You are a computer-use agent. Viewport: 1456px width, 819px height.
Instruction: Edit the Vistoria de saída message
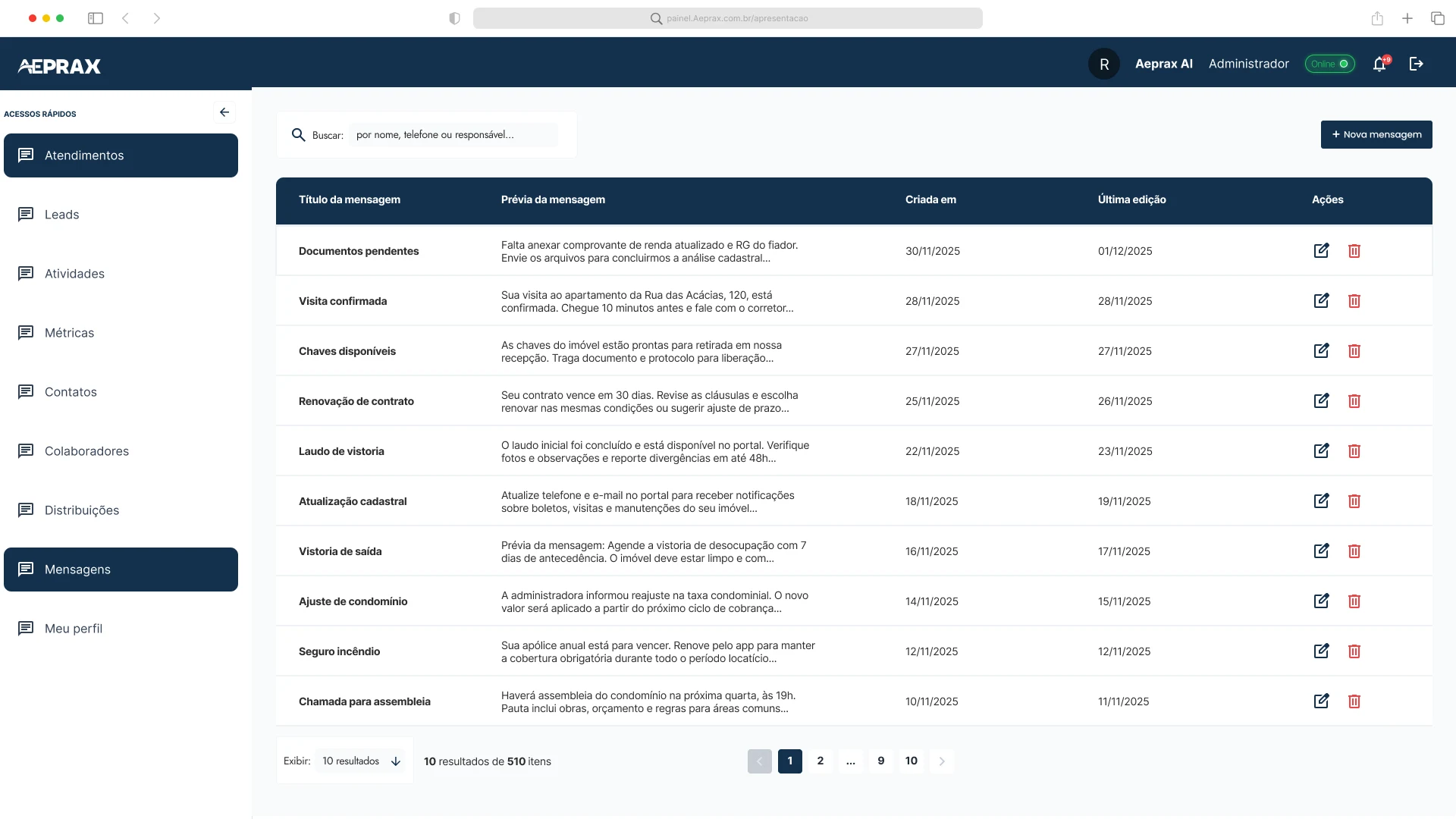pos(1321,551)
